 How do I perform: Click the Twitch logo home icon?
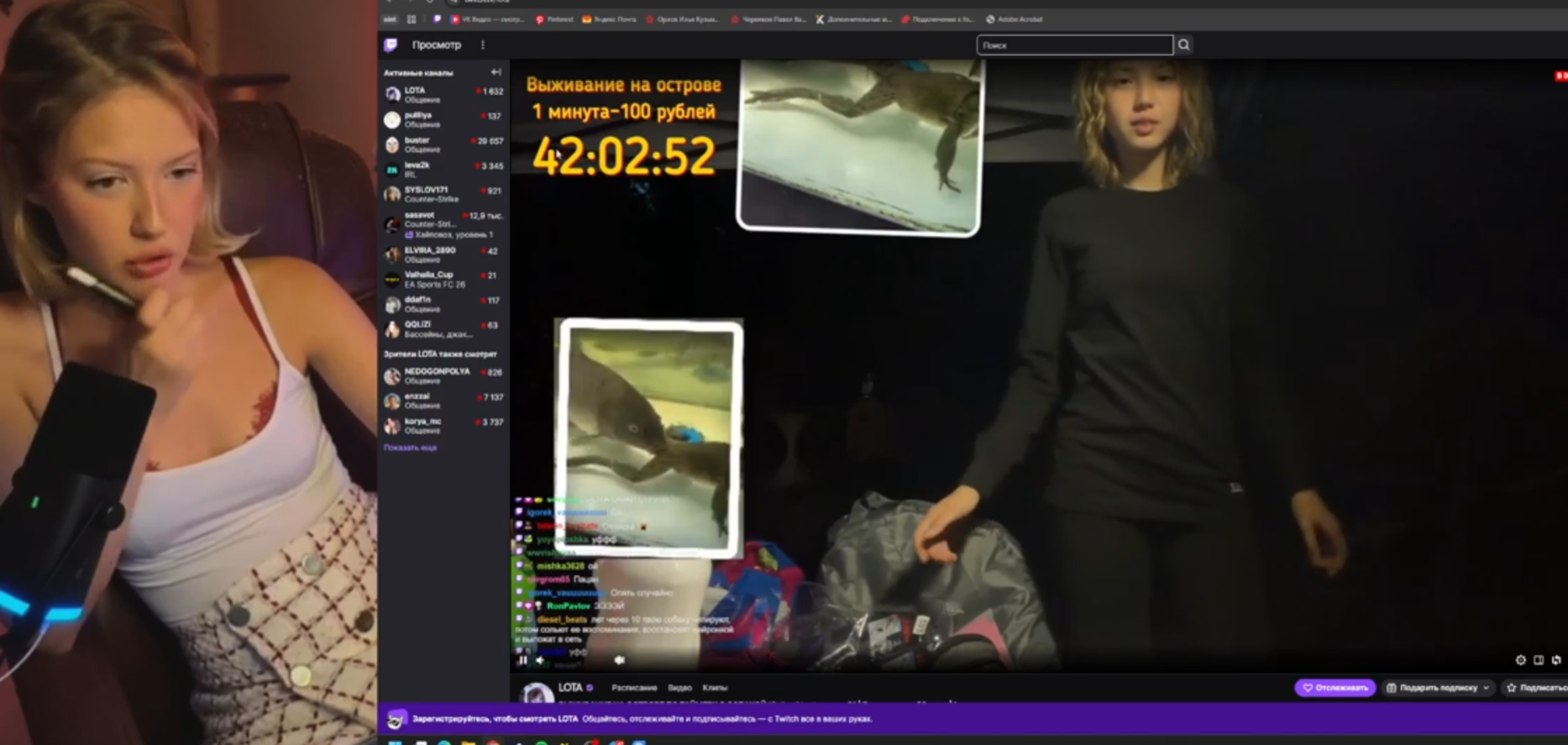coord(391,45)
